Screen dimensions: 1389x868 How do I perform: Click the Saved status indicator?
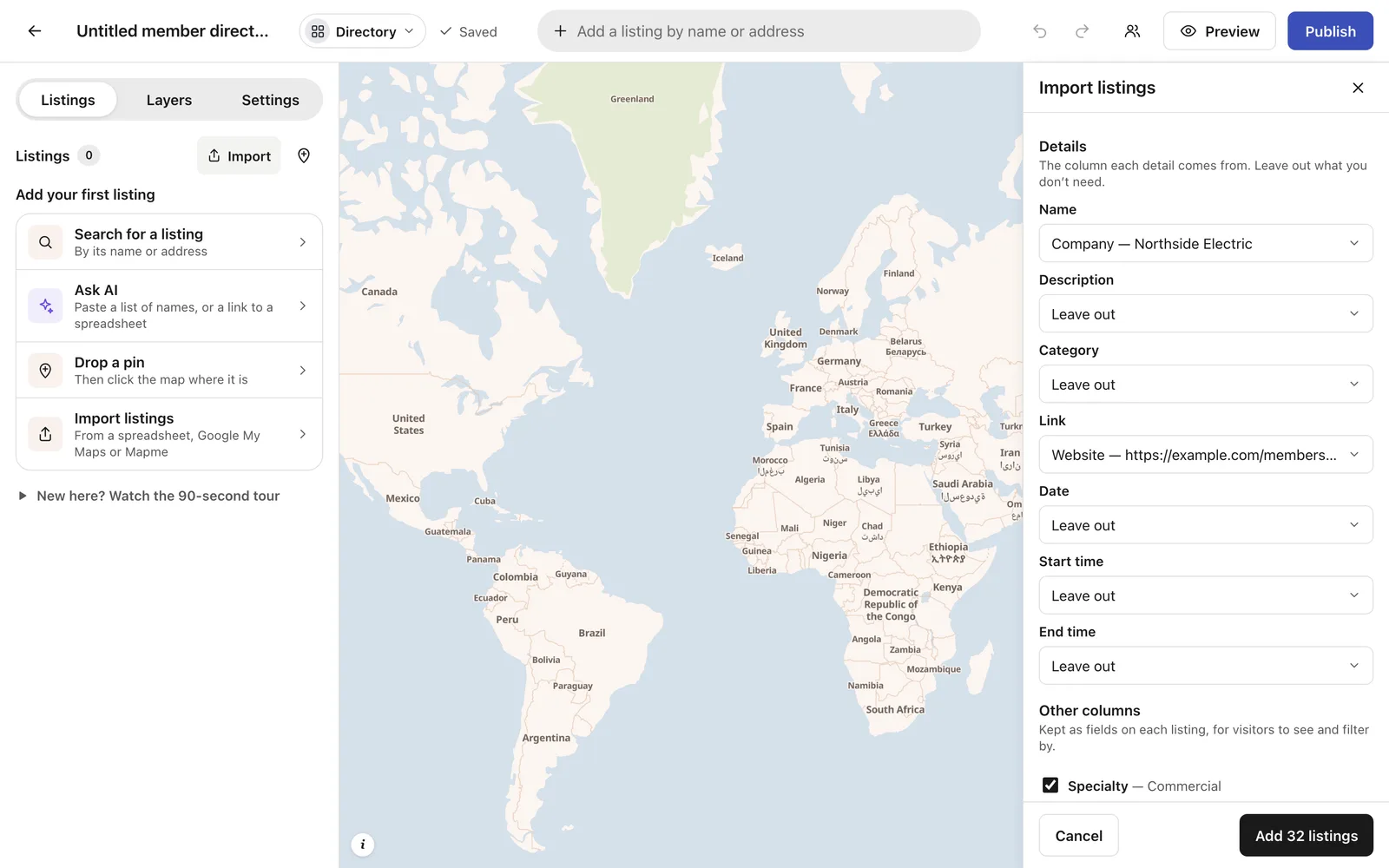469,31
